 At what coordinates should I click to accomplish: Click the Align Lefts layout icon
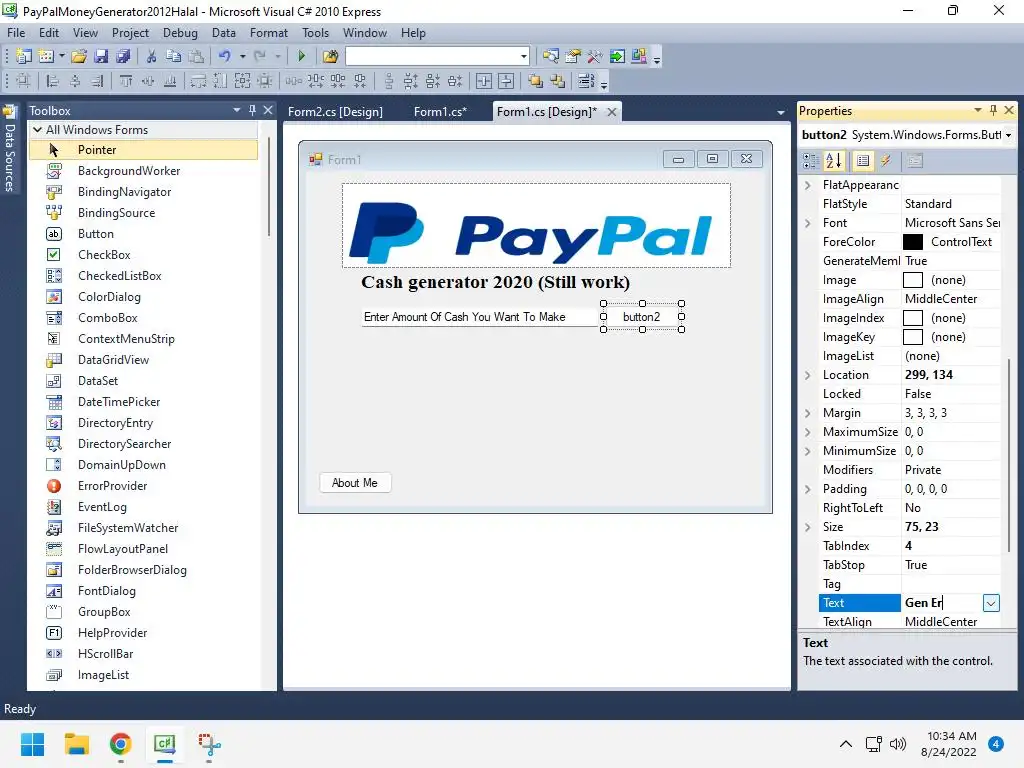(52, 81)
